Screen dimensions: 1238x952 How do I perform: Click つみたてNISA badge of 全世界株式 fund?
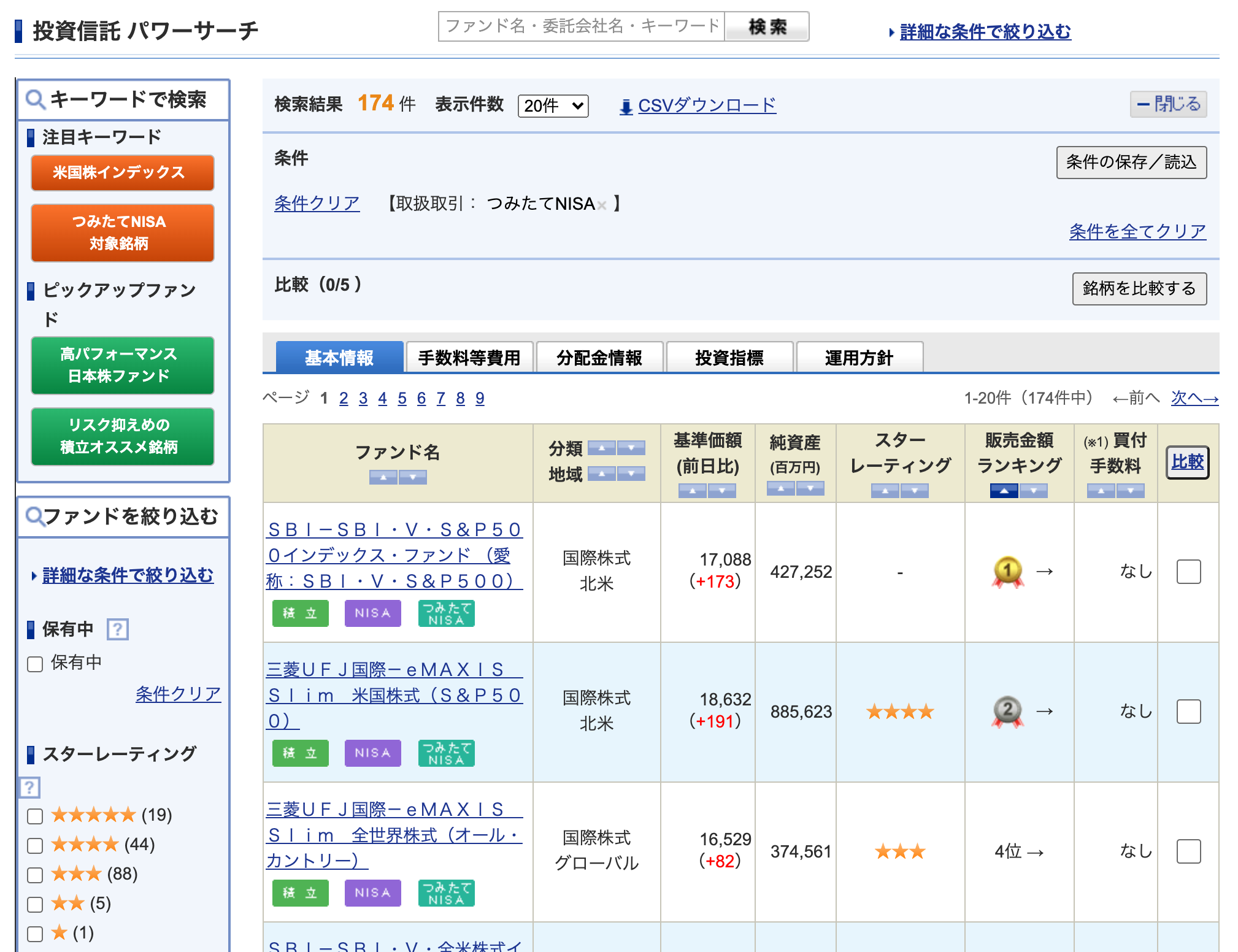pyautogui.click(x=447, y=893)
